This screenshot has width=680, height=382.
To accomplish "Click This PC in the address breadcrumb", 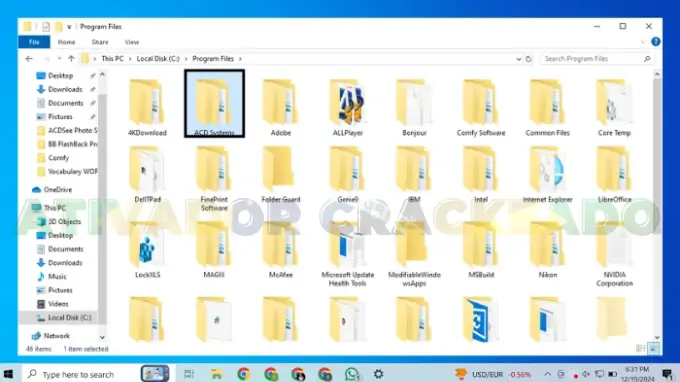I will click(x=112, y=59).
